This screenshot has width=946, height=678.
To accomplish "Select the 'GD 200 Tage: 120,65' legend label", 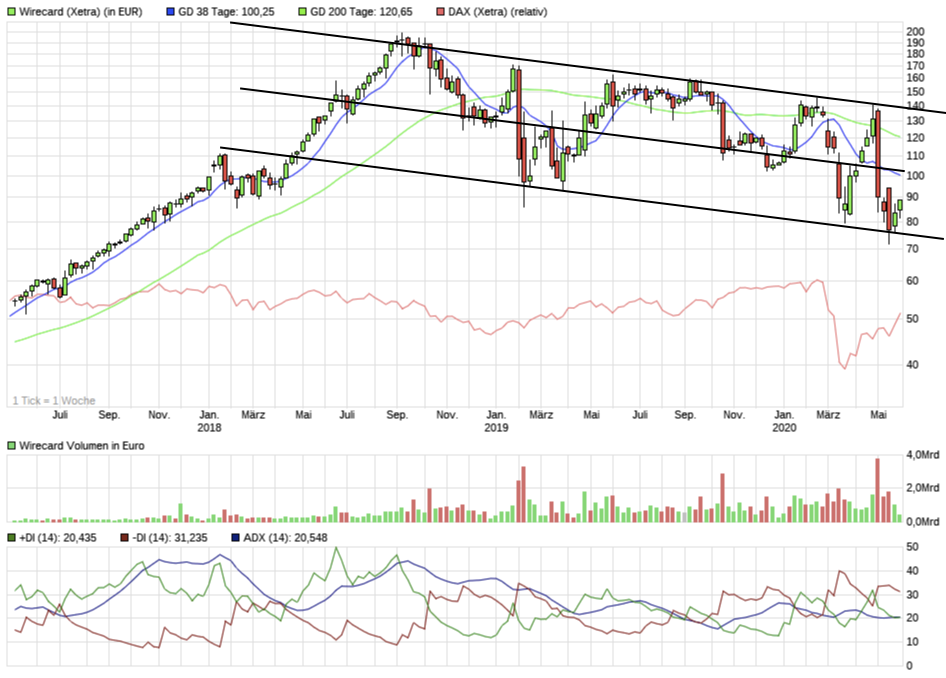I will [361, 11].
